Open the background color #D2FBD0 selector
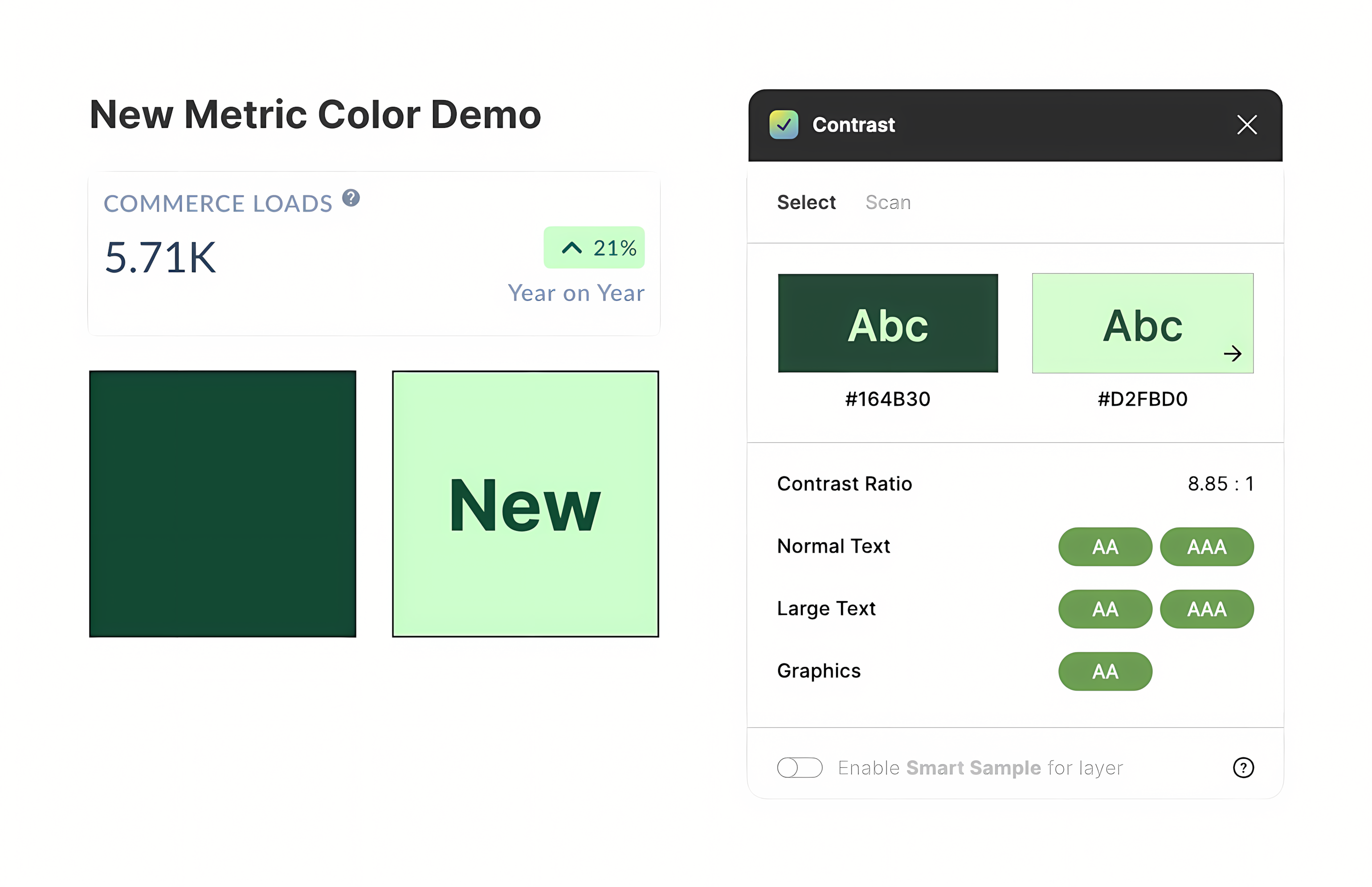The image size is (1372, 887). pyautogui.click(x=1142, y=323)
